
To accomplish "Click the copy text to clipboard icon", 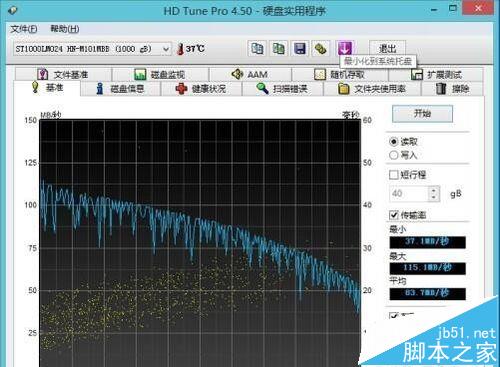I will click(x=257, y=49).
